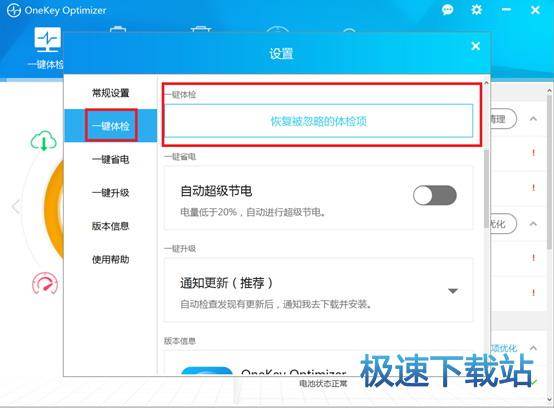This screenshot has height=408, width=554.
Task: Click the second red exclamation warning mark
Action: (x=534, y=188)
